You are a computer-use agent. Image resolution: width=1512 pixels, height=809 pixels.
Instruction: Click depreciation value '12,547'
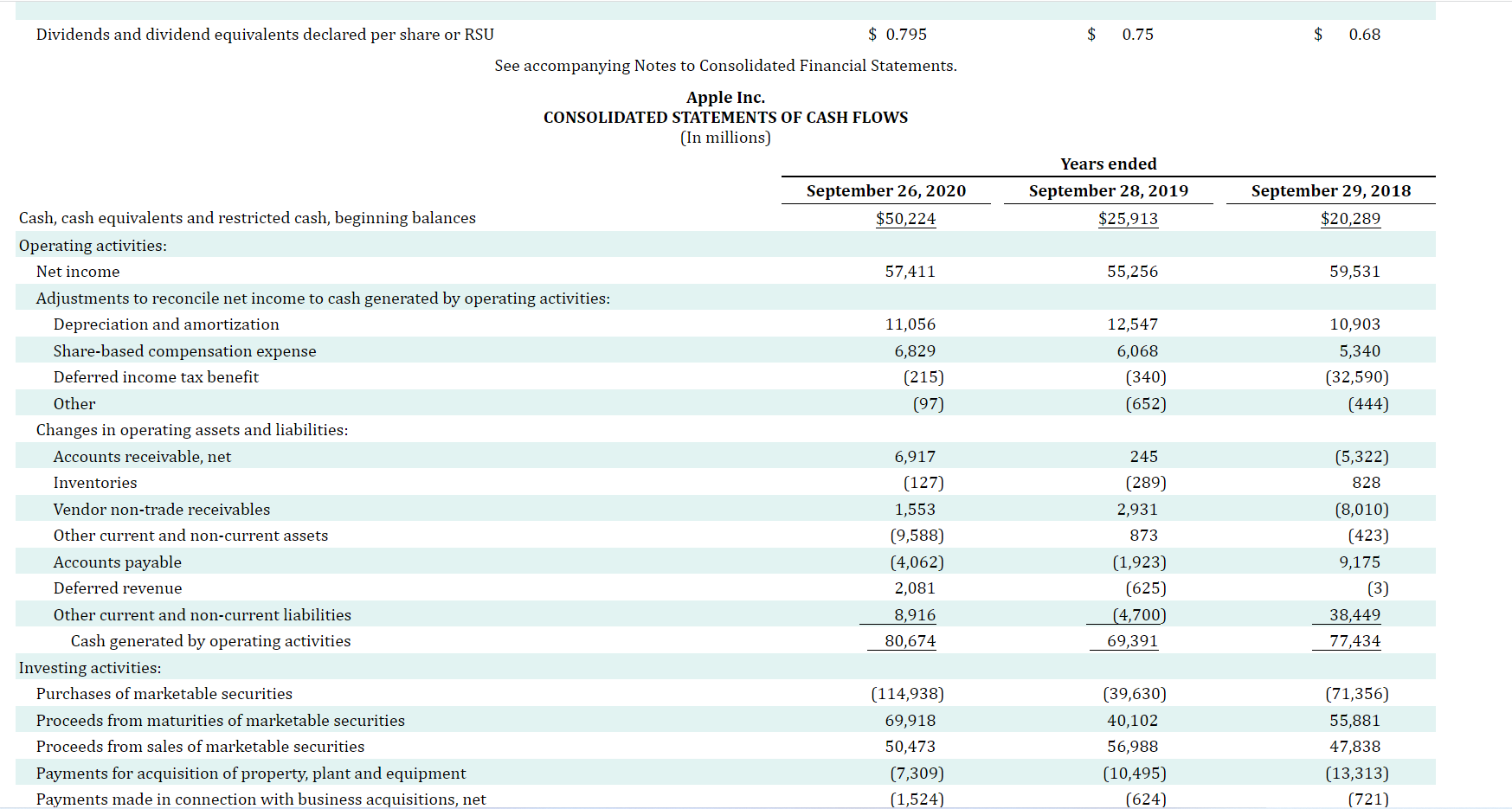pos(1132,324)
